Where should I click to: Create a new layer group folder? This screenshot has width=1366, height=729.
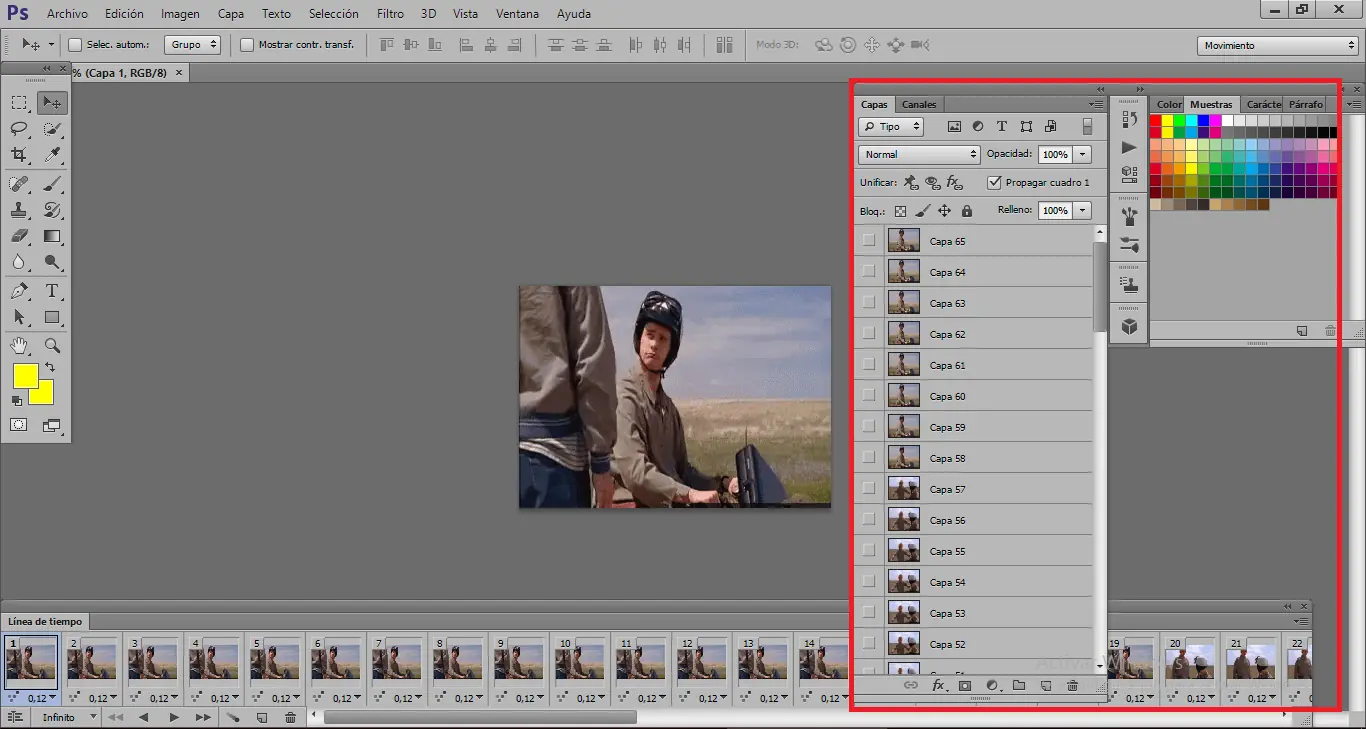(1019, 686)
